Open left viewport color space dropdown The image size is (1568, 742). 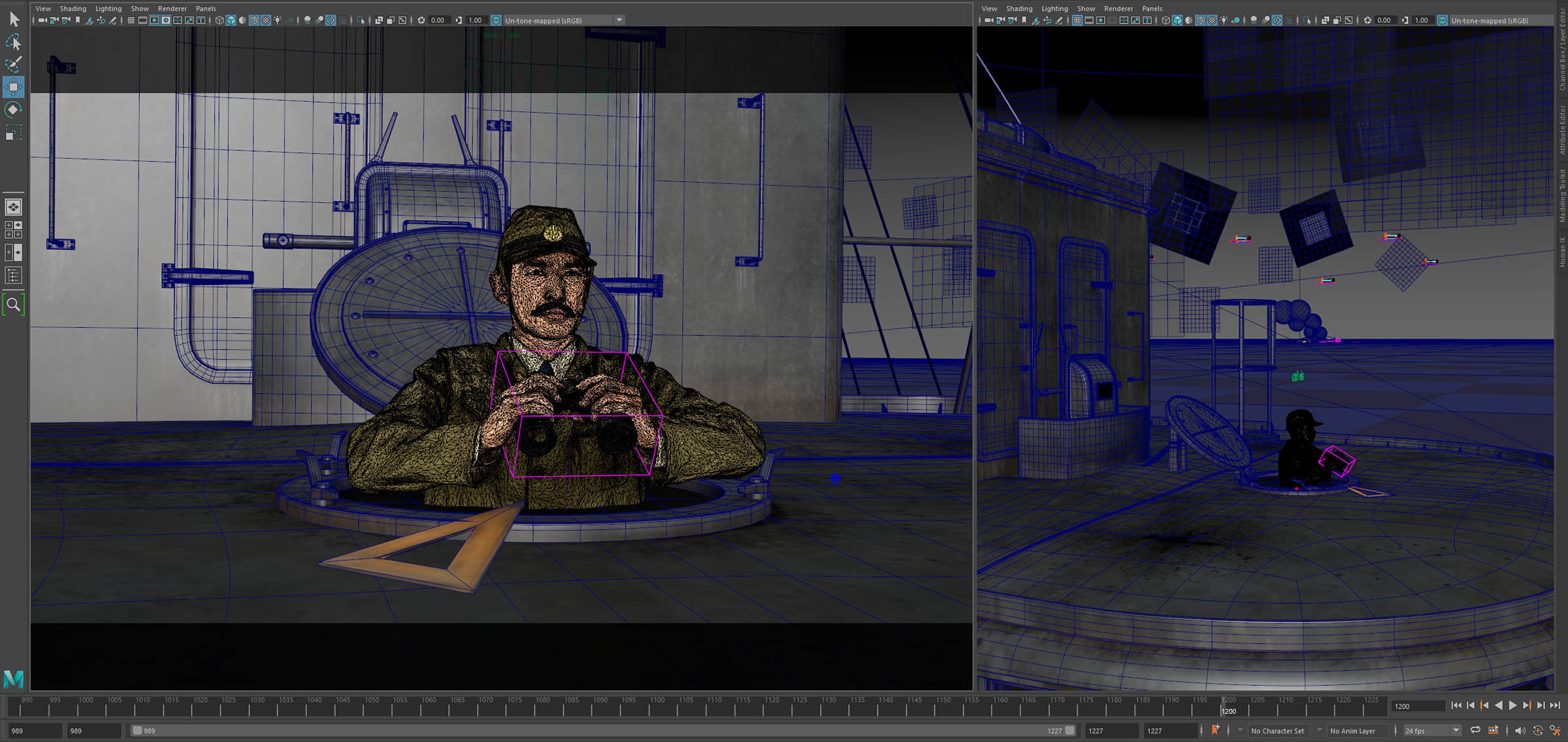click(x=619, y=20)
